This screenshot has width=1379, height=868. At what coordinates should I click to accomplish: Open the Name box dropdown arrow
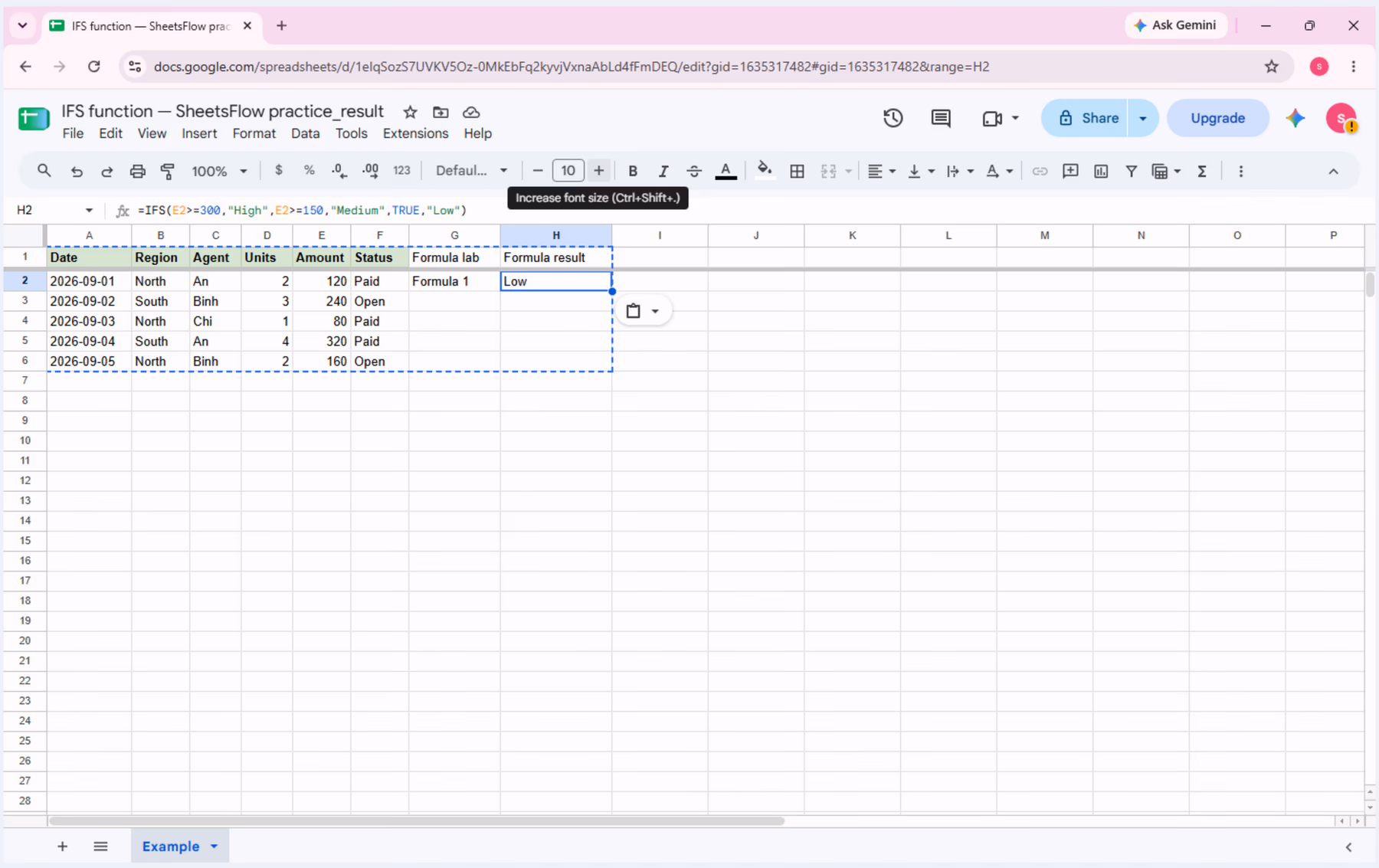(x=89, y=210)
